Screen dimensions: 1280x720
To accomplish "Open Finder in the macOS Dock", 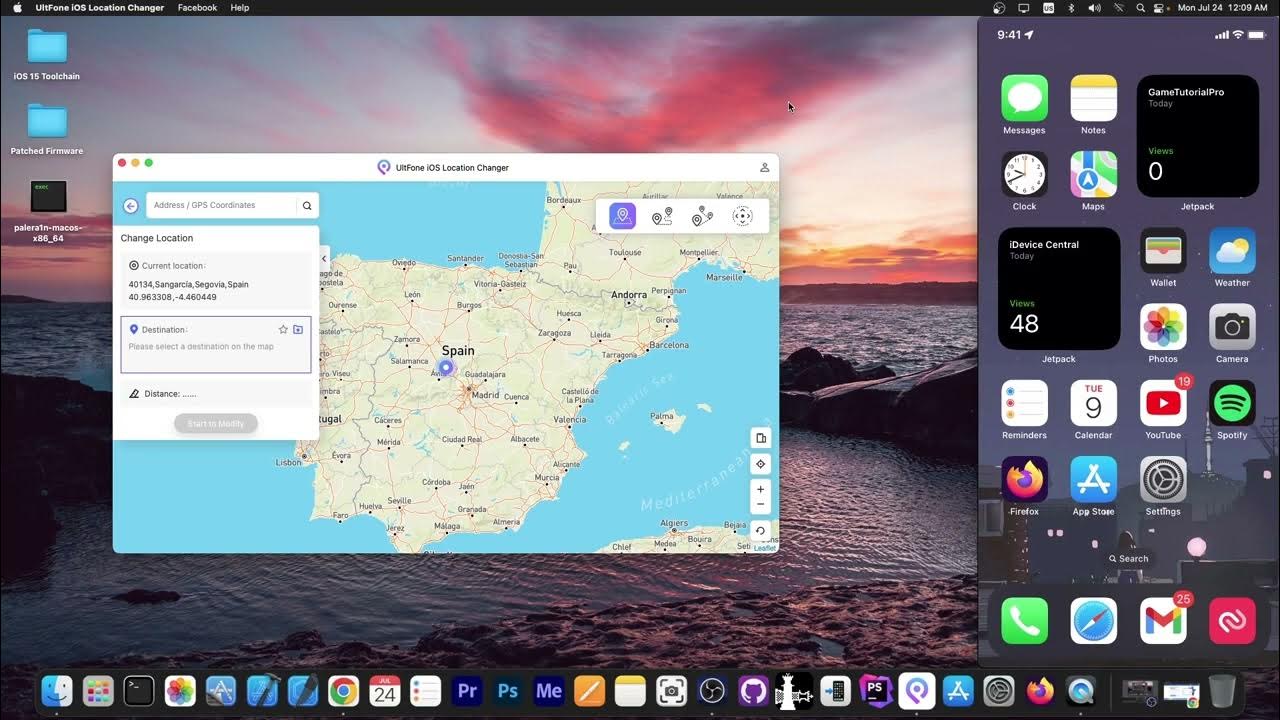I will click(x=57, y=691).
